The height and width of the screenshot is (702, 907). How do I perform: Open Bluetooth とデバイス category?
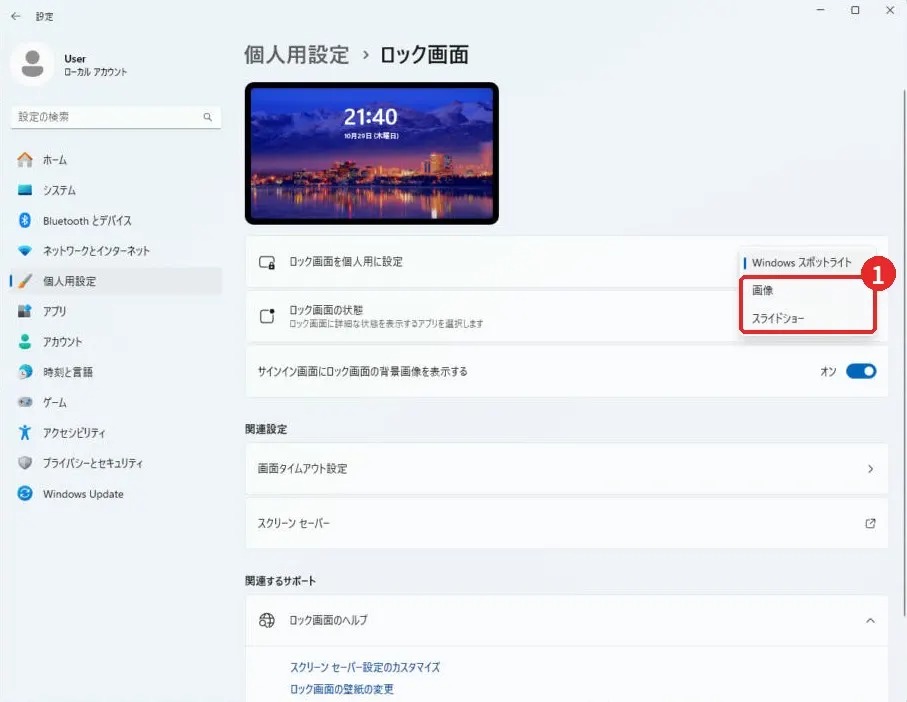coord(116,220)
